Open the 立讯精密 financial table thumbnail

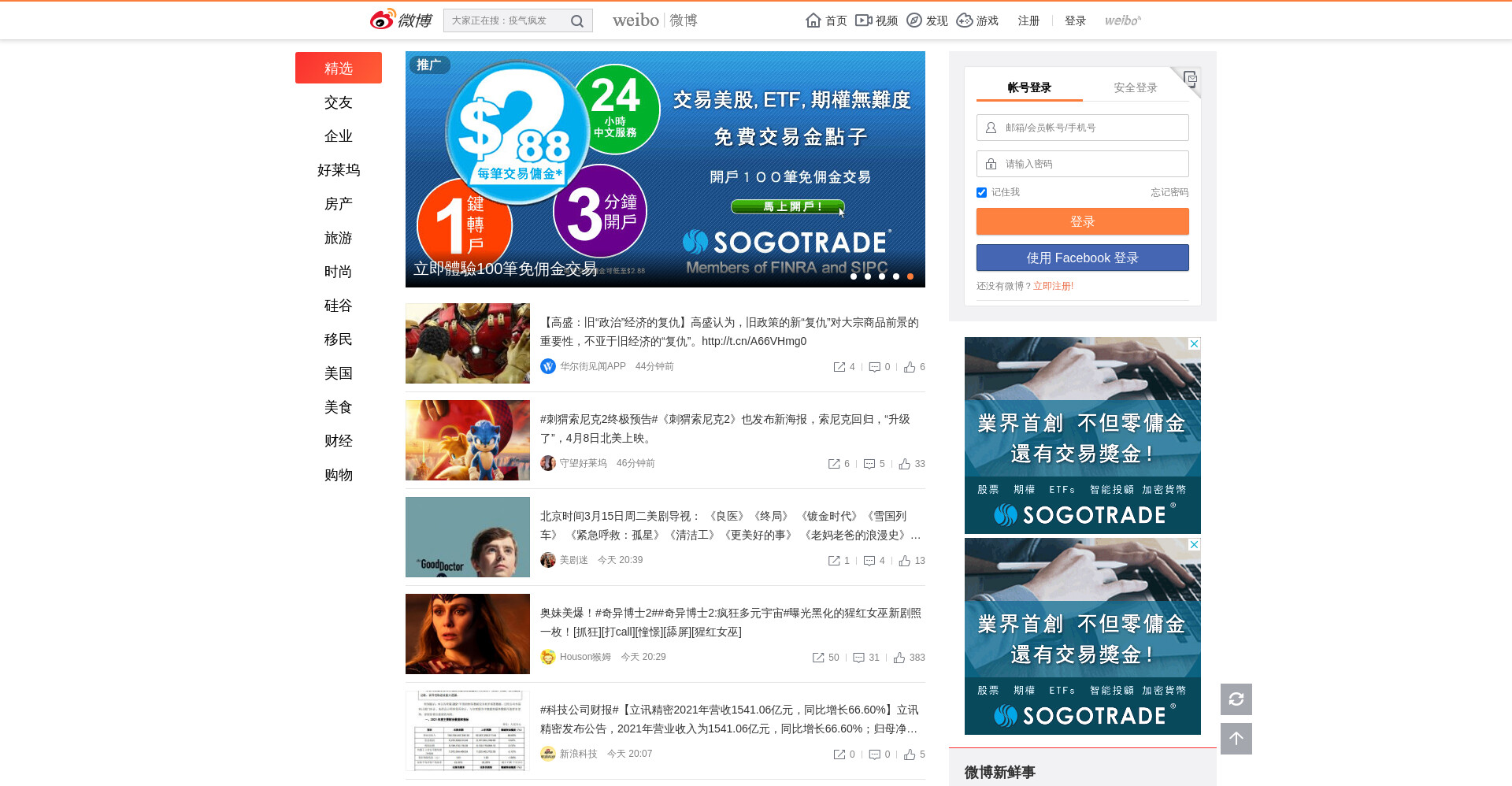[468, 731]
